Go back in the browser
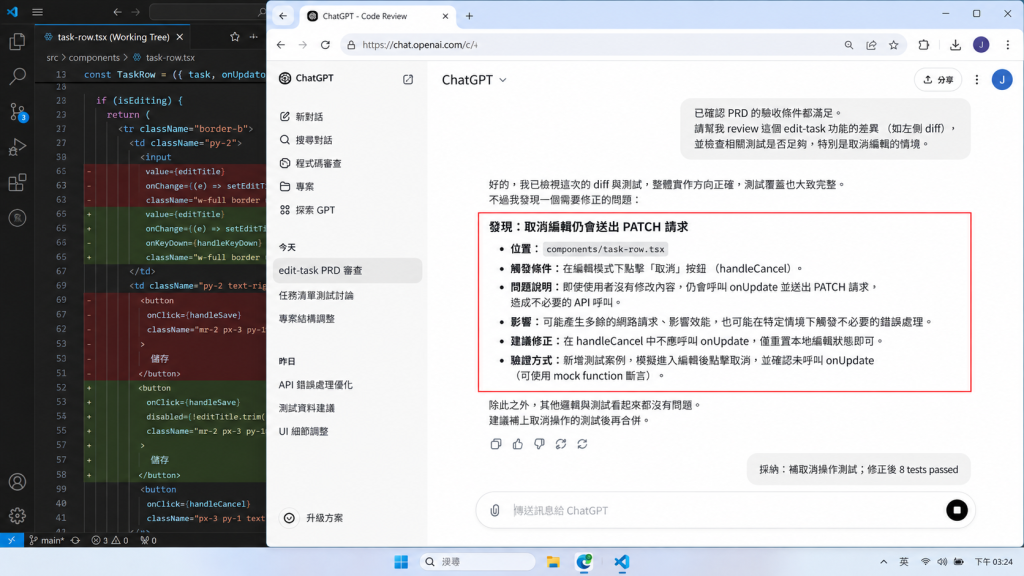 tap(281, 44)
